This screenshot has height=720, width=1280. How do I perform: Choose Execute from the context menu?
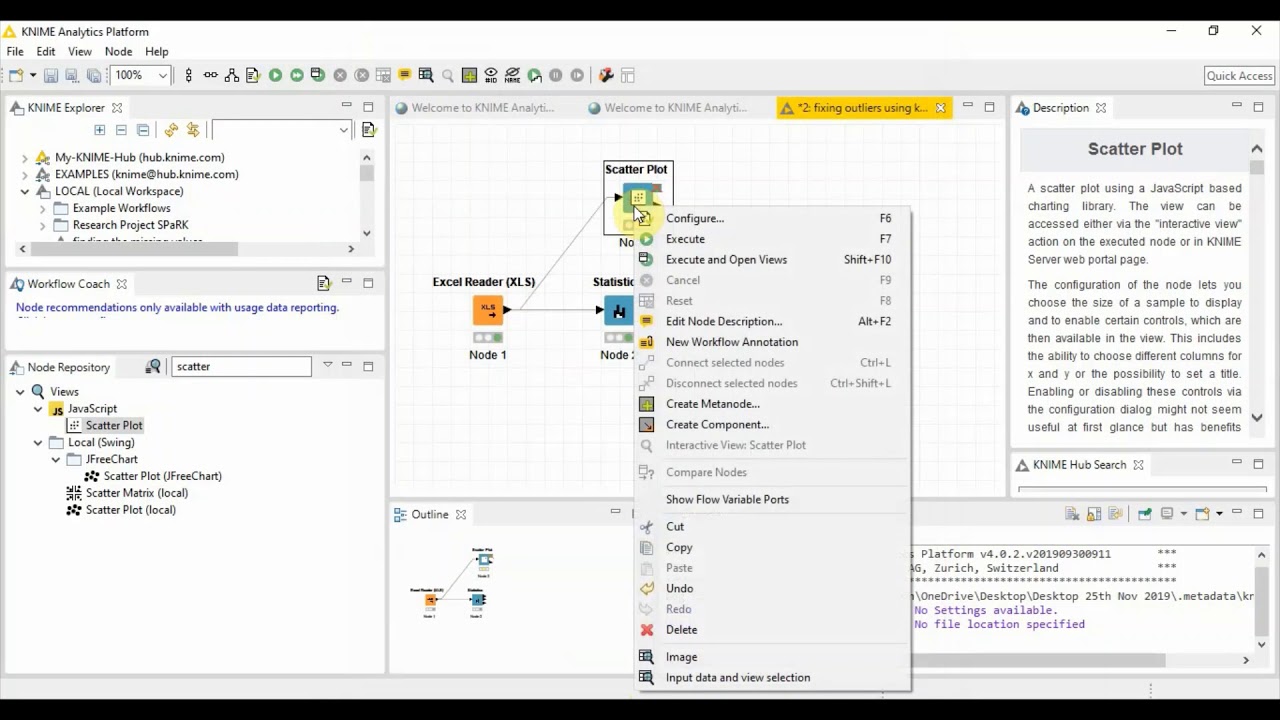(773, 239)
